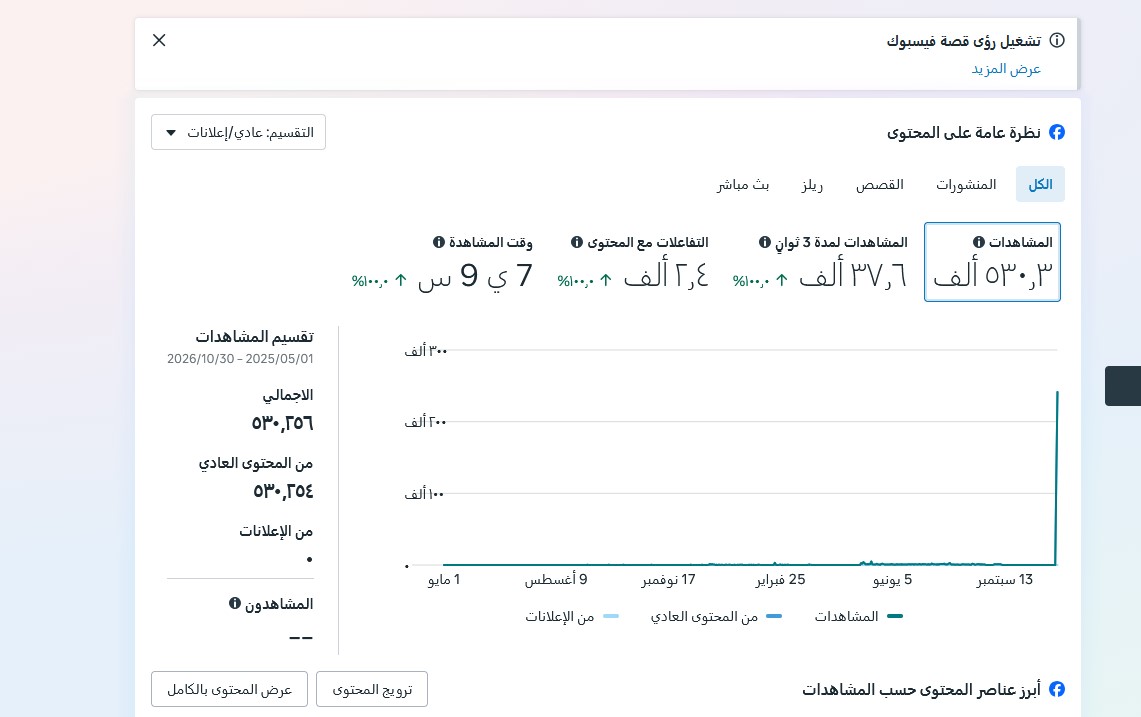Click the dark tab at the right edge
The width and height of the screenshot is (1141, 717).
point(1123,386)
